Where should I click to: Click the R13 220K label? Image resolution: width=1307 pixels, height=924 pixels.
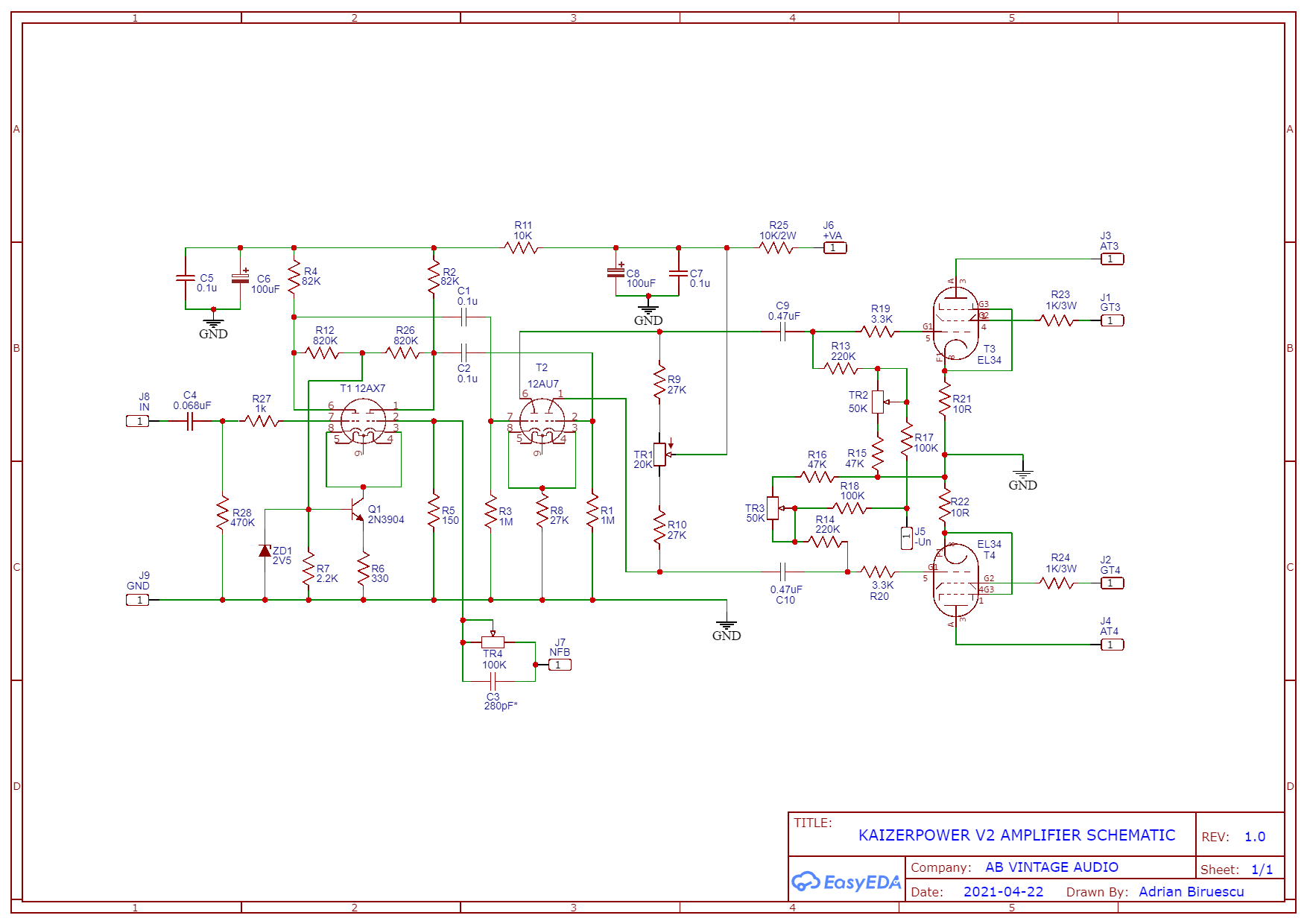point(843,351)
